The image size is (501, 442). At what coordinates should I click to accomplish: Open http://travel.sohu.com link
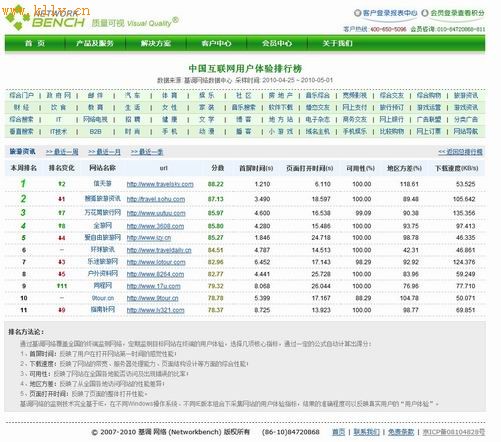pyautogui.click(x=156, y=199)
